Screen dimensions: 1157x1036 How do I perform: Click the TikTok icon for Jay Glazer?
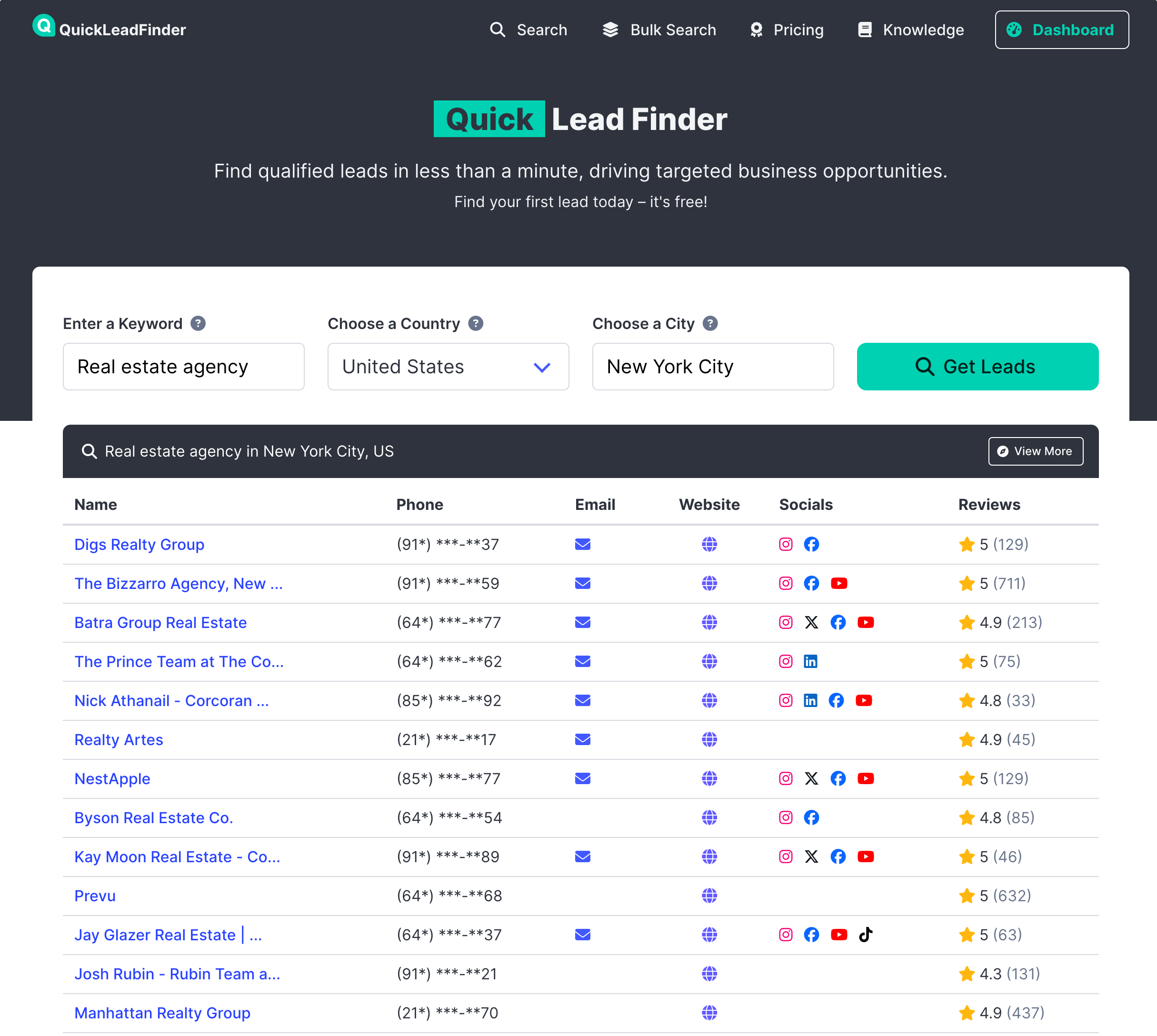866,935
